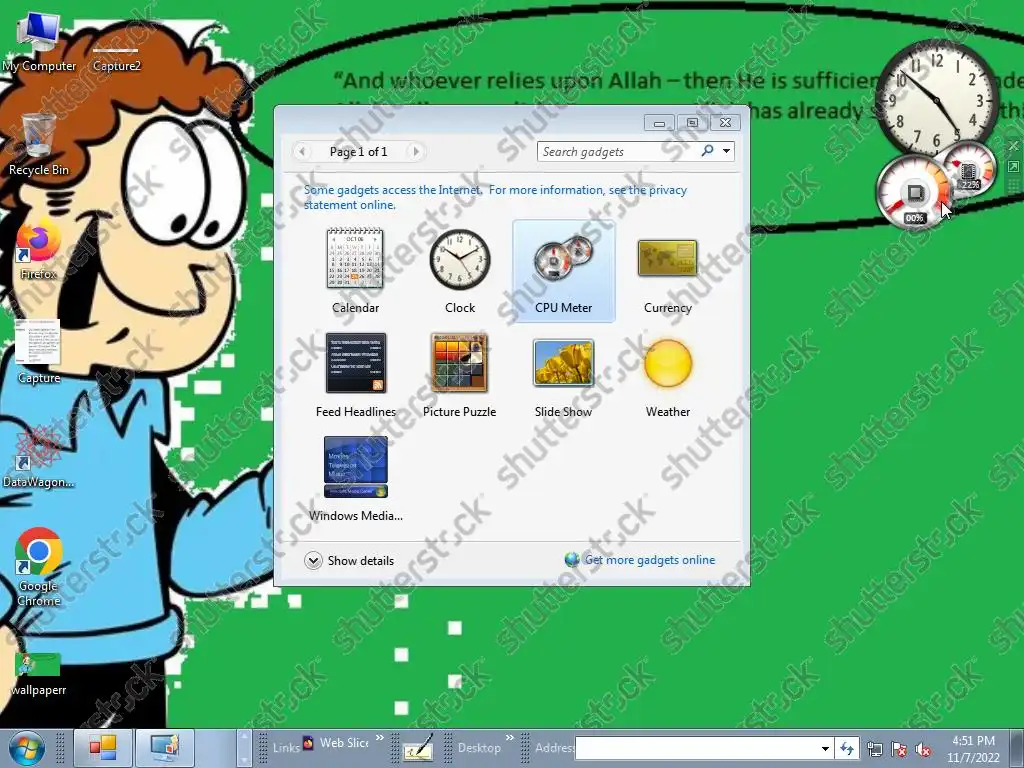Click the tablet input pen taskbar icon
1024x768 pixels.
pos(419,748)
